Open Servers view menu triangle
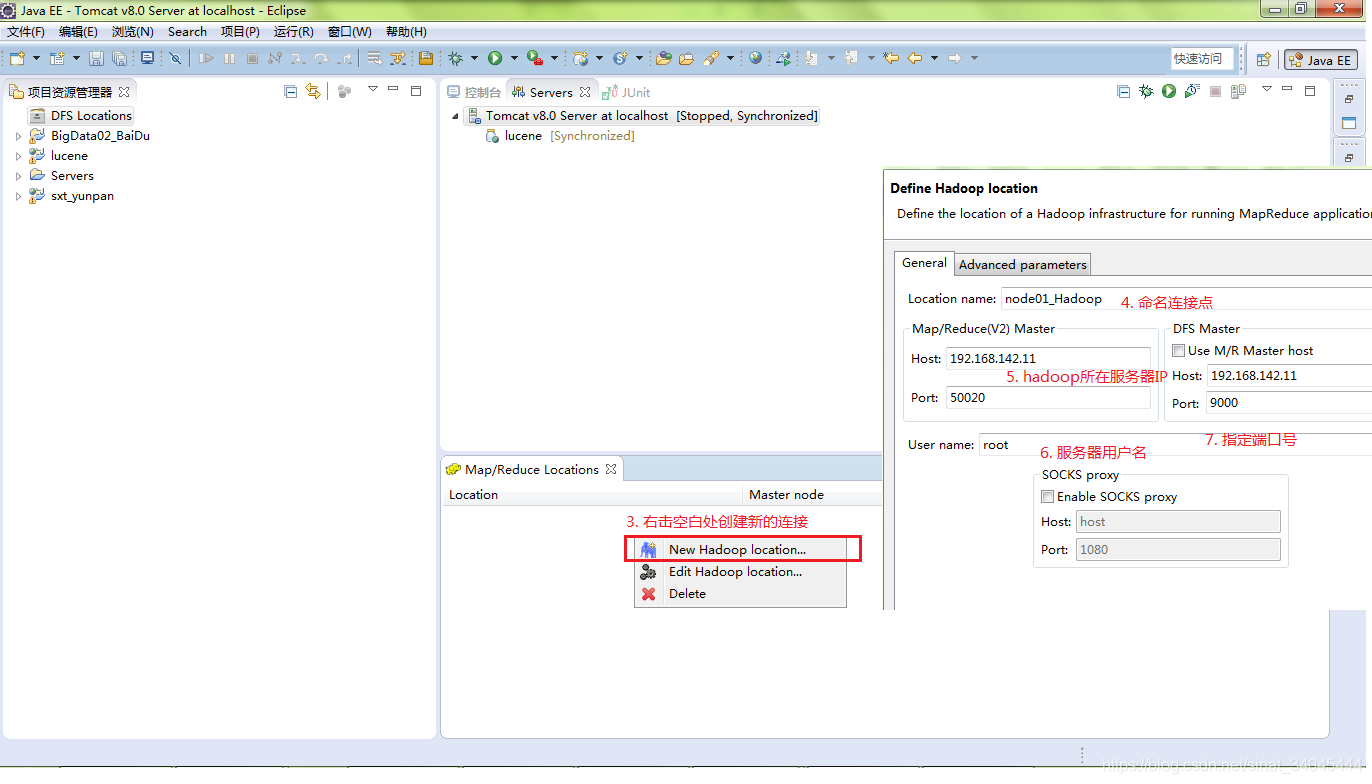Image resolution: width=1372 pixels, height=784 pixels. (1266, 90)
